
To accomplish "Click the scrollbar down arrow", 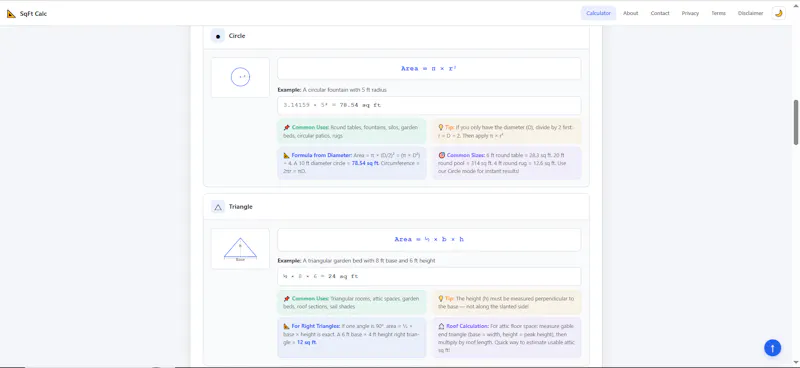I will (x=795, y=362).
